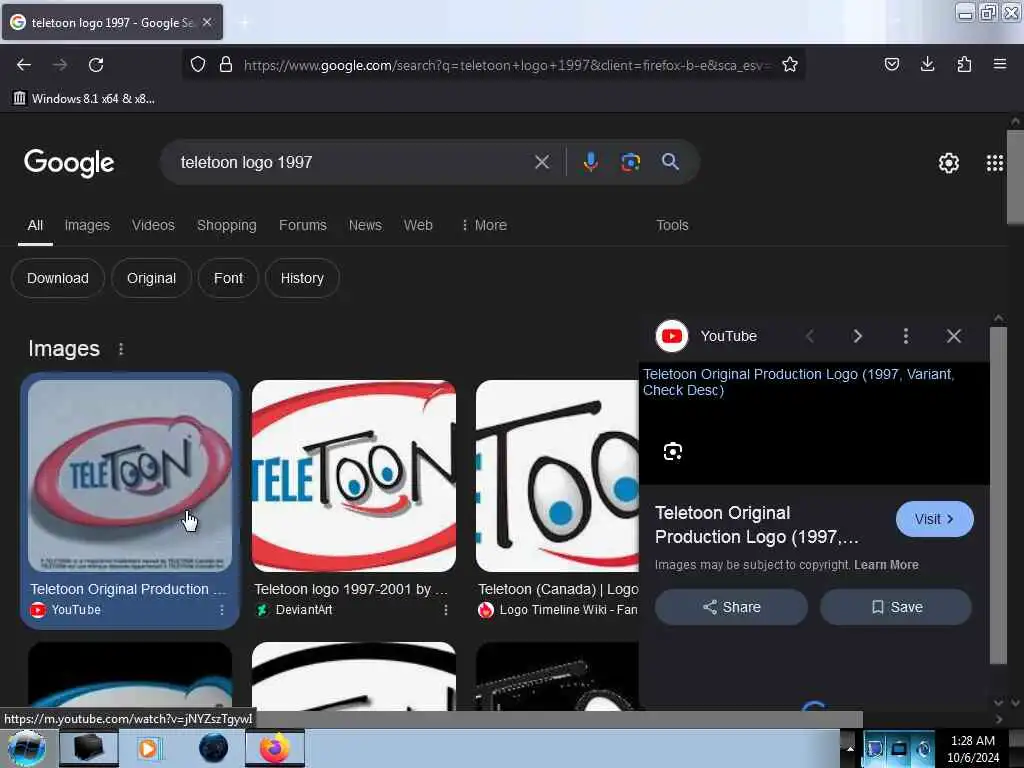Screen dimensions: 1024x768
Task: Switch to the Images tab
Action: (x=87, y=225)
